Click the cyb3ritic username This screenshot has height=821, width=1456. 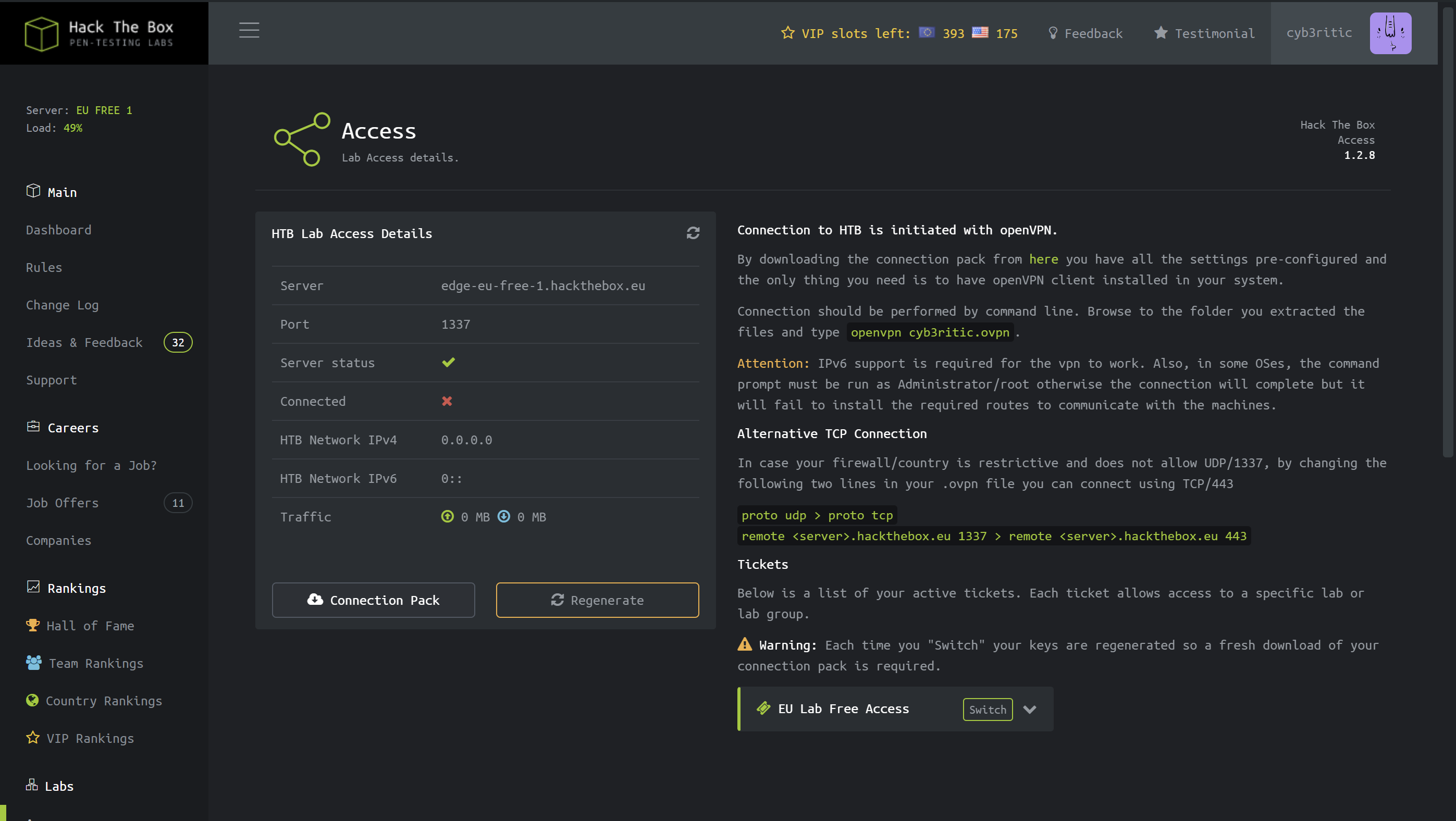[1318, 33]
